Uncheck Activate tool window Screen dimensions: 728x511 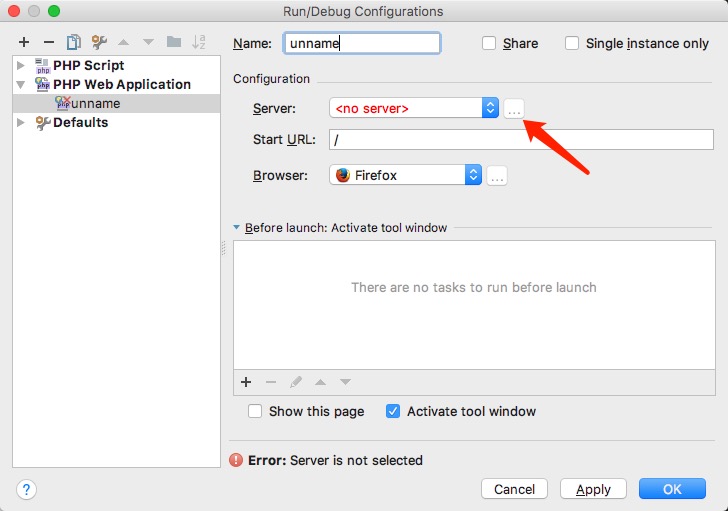tap(393, 411)
